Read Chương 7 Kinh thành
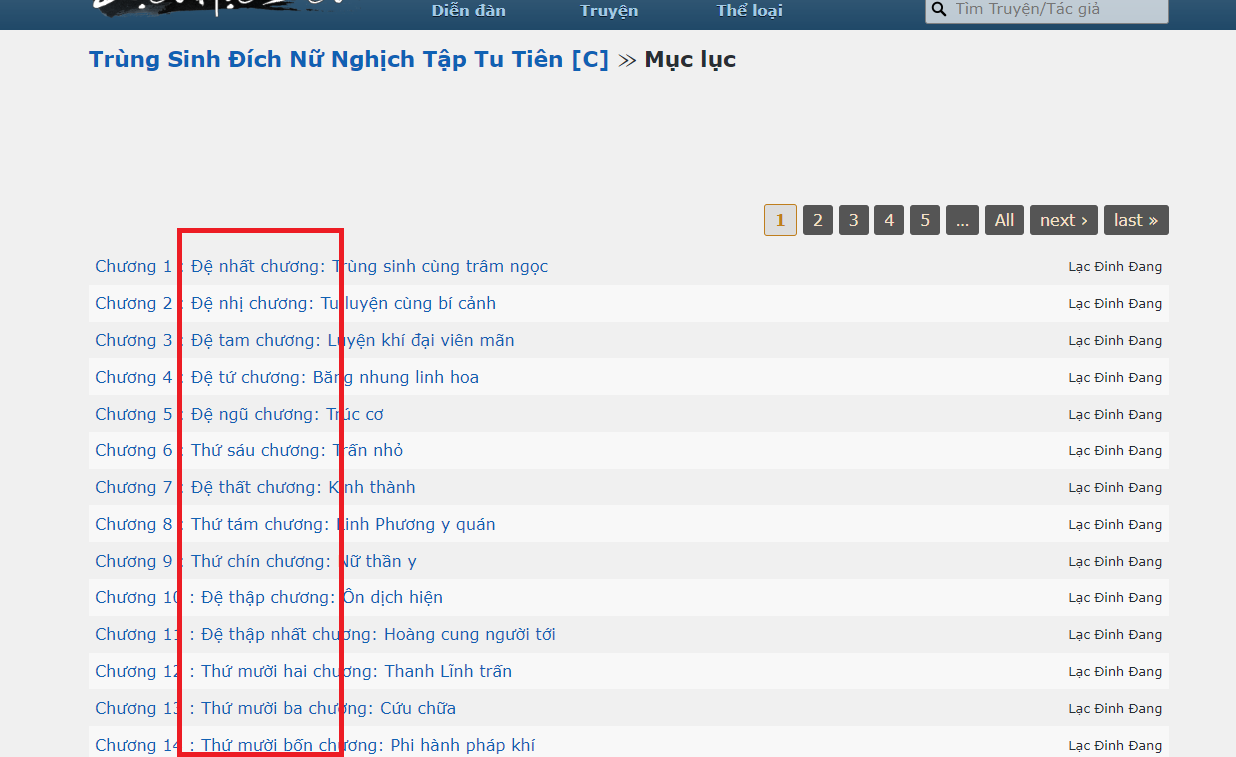The image size is (1236, 757). tap(255, 488)
